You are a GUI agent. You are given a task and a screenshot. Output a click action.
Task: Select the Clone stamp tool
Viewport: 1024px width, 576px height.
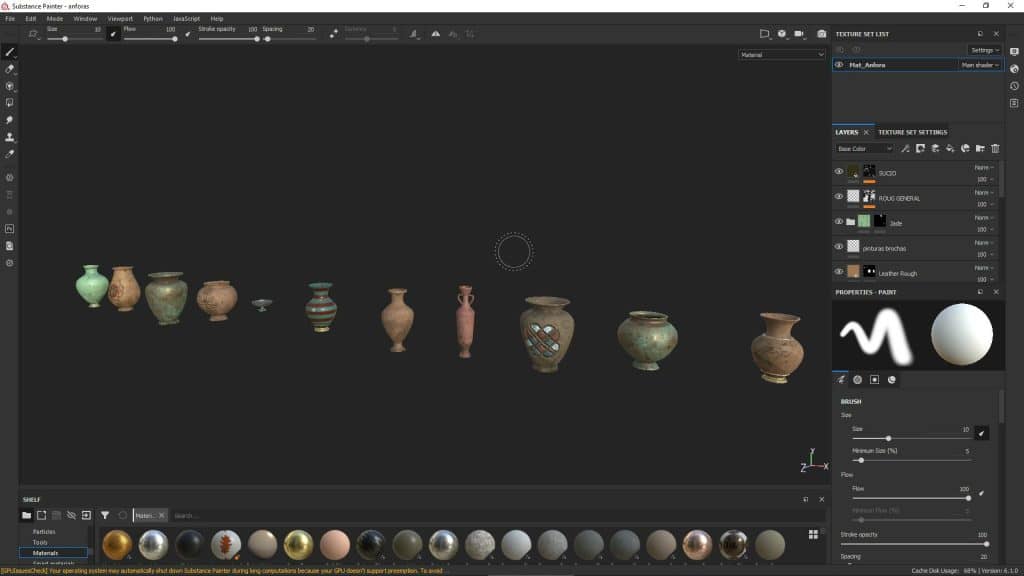click(x=10, y=137)
